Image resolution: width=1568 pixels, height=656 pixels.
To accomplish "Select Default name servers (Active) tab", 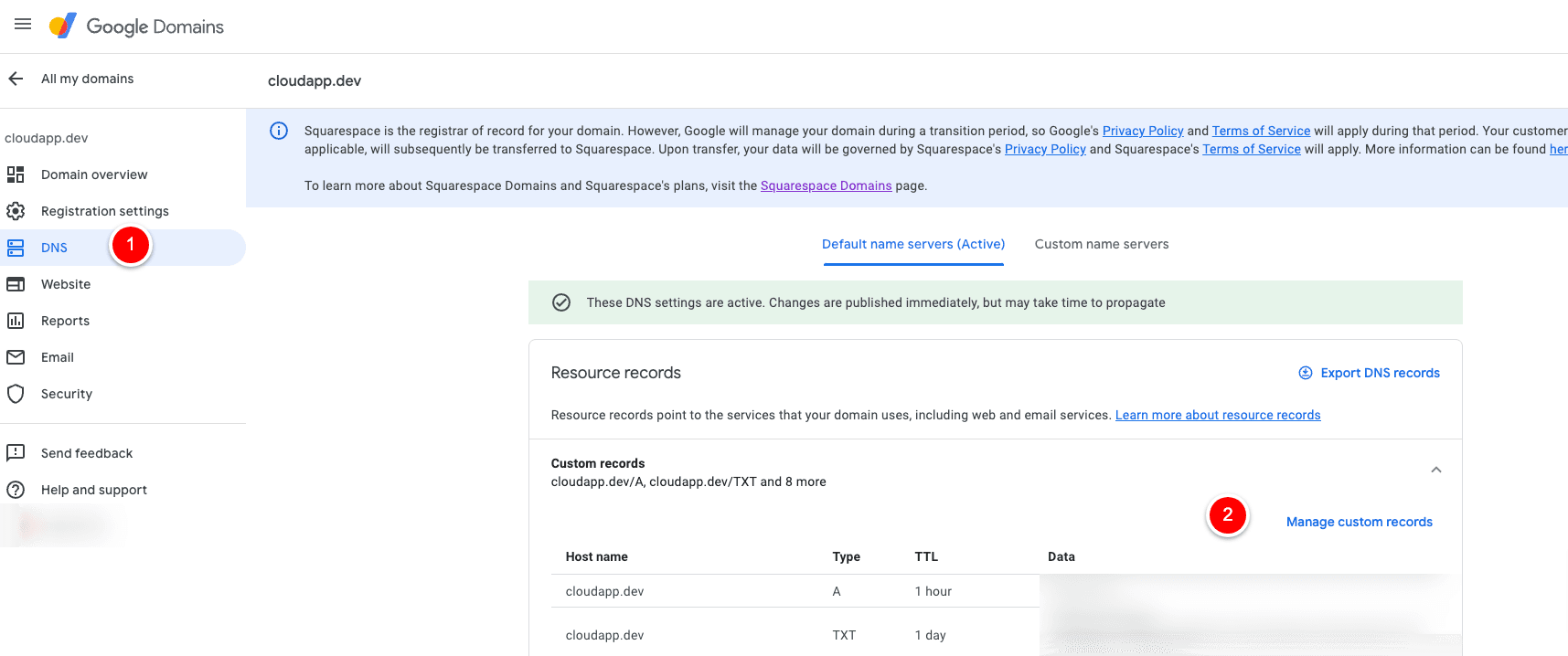I will (912, 244).
